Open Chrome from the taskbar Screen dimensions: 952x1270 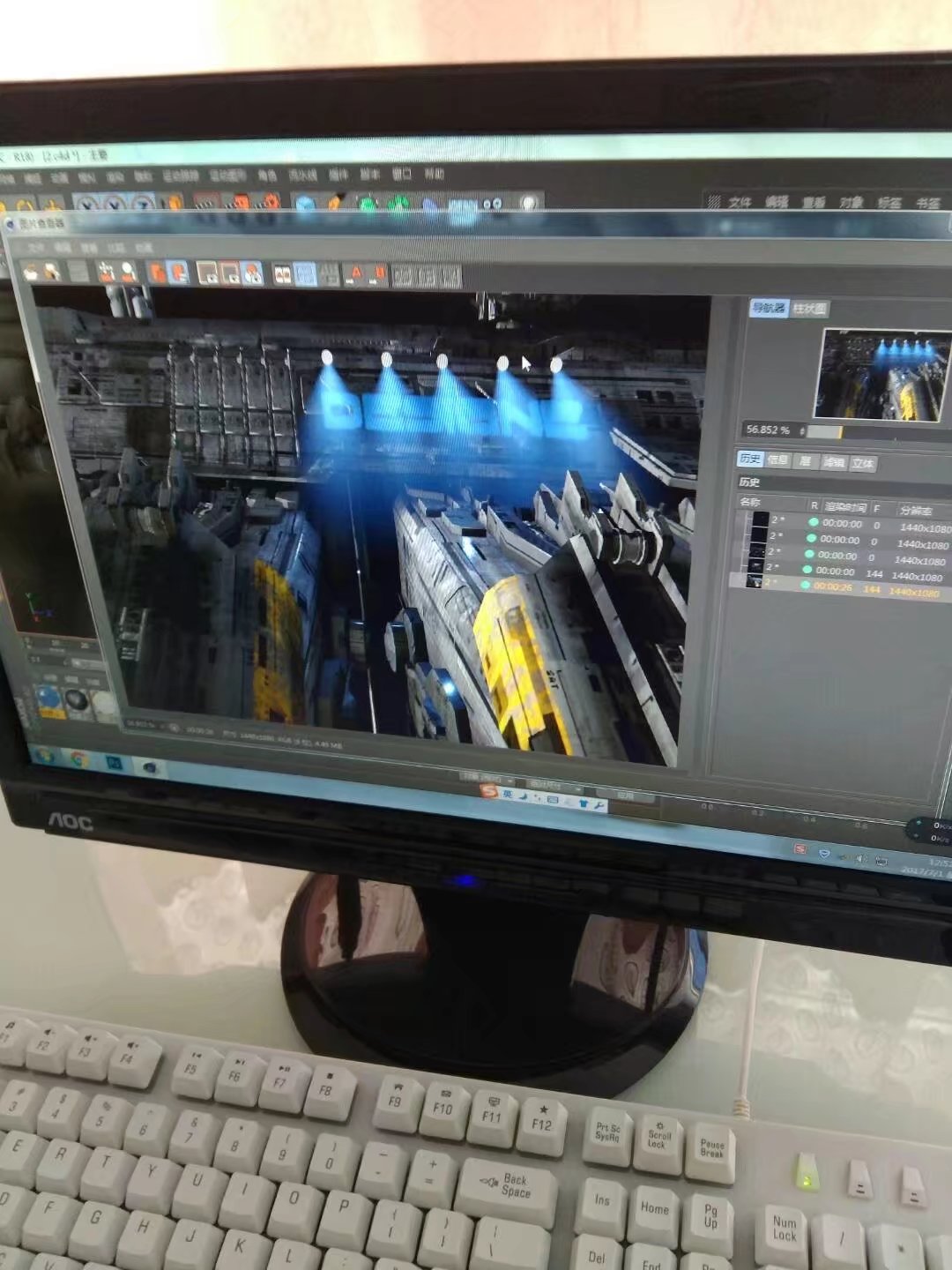(x=78, y=758)
